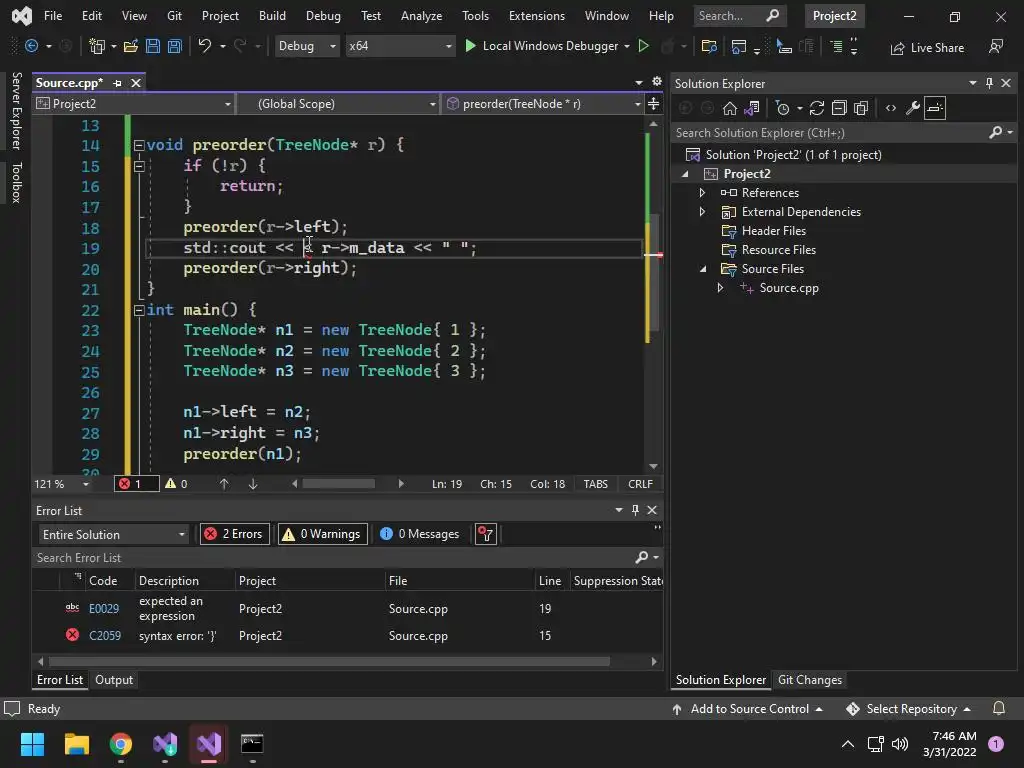This screenshot has height=768, width=1024.
Task: Open the Analyze menu
Action: click(421, 16)
